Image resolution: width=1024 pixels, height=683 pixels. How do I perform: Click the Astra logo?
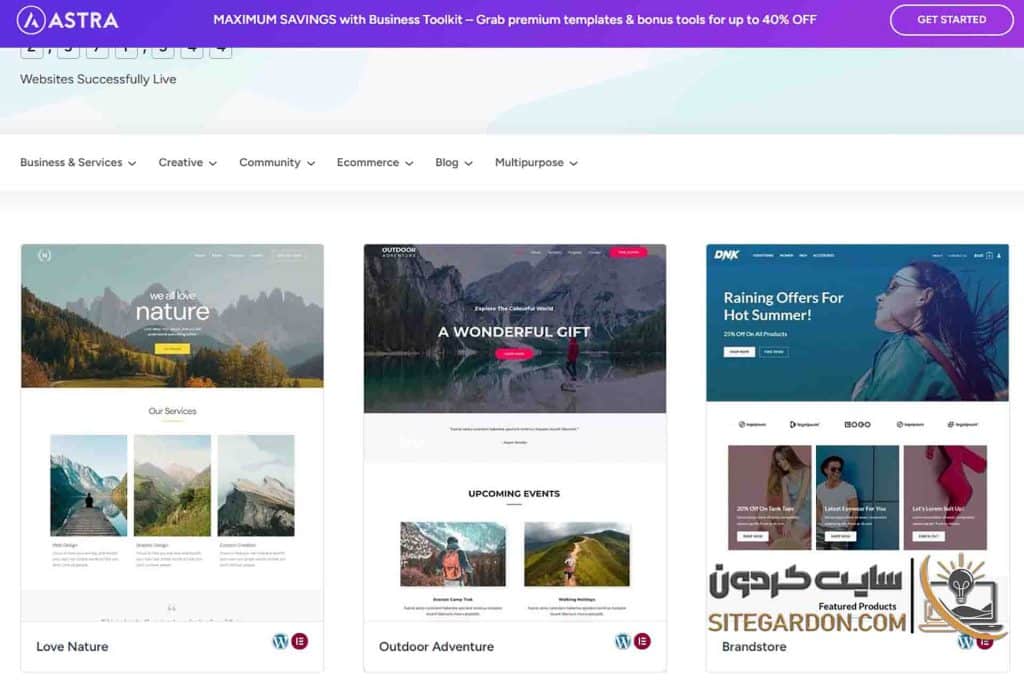pos(67,20)
